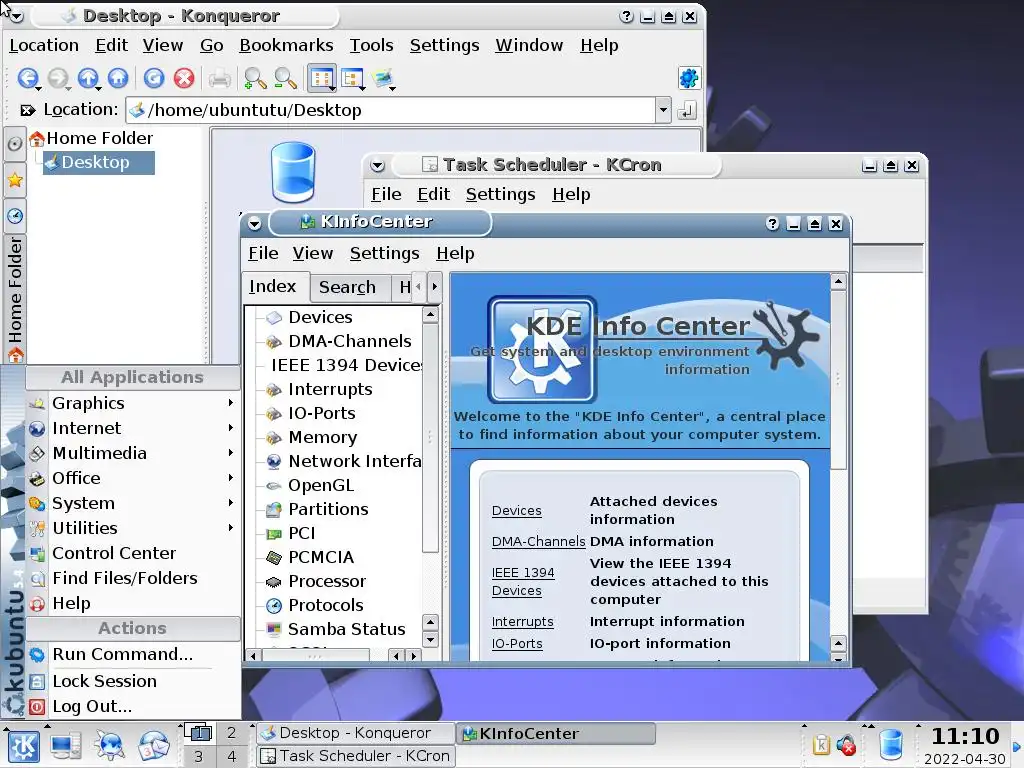Open Konqueror Bookmarks menu
Image resolution: width=1024 pixels, height=768 pixels.
coord(286,45)
